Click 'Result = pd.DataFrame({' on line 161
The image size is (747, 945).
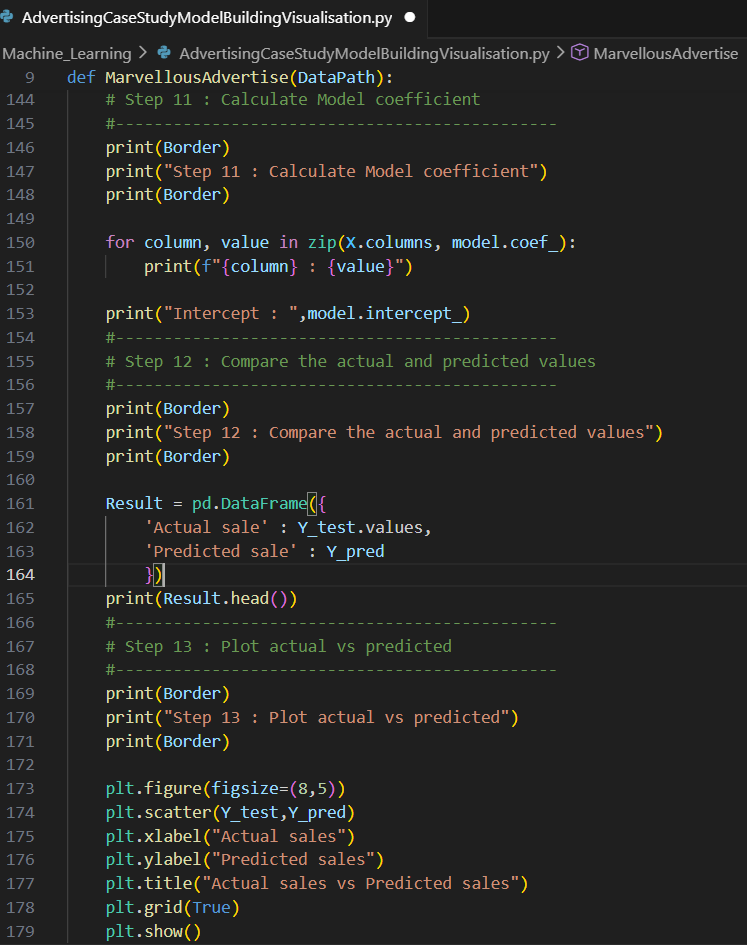(x=216, y=504)
